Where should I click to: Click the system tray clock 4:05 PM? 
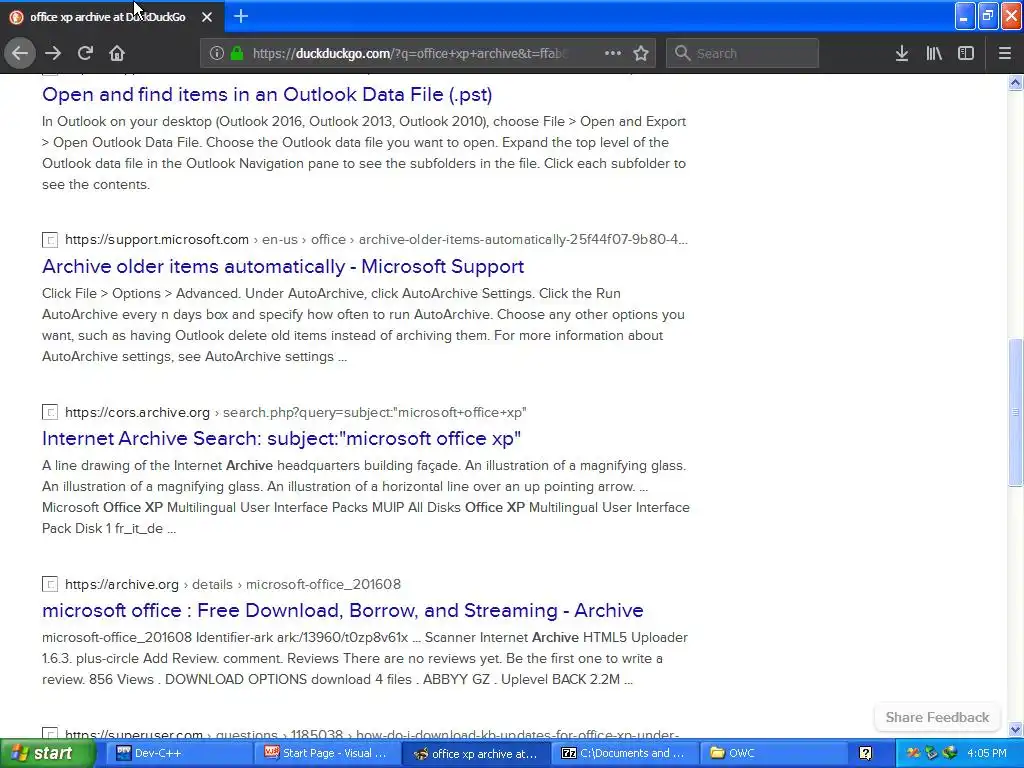click(x=987, y=754)
